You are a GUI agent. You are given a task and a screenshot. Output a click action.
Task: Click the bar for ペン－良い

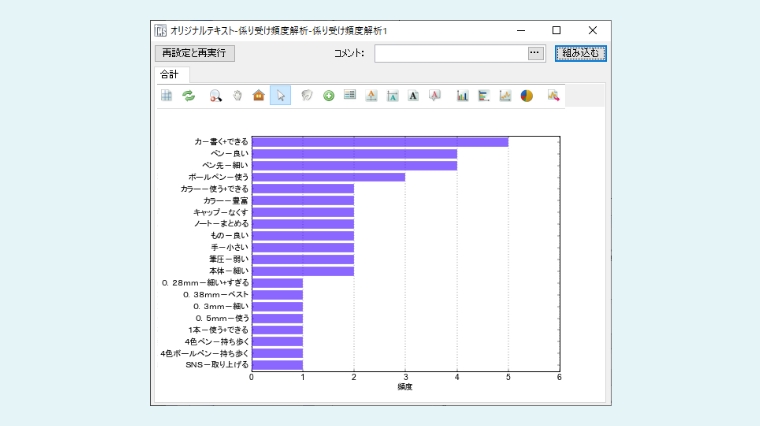(x=354, y=154)
